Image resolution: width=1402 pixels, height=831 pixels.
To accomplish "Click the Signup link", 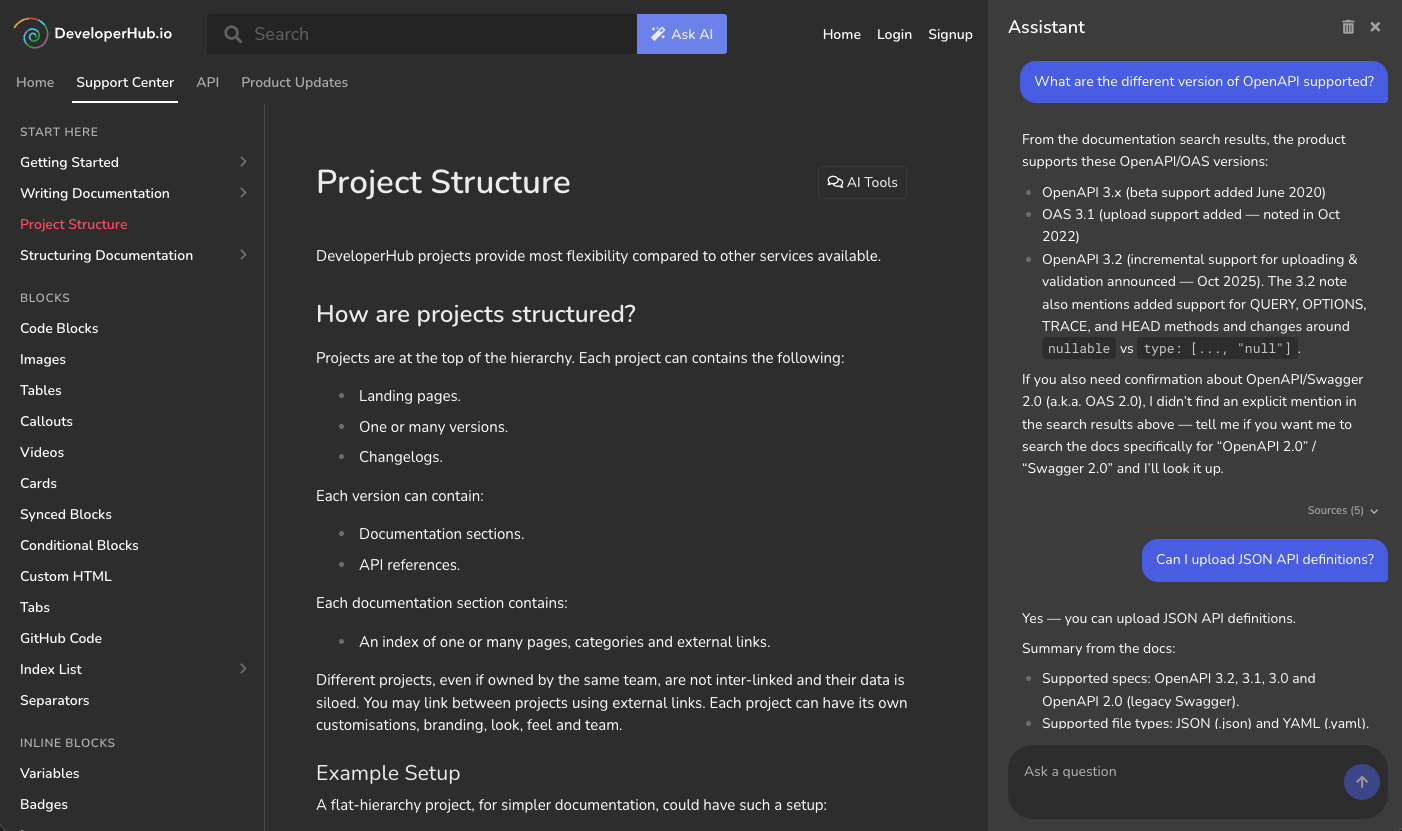I will pos(950,34).
